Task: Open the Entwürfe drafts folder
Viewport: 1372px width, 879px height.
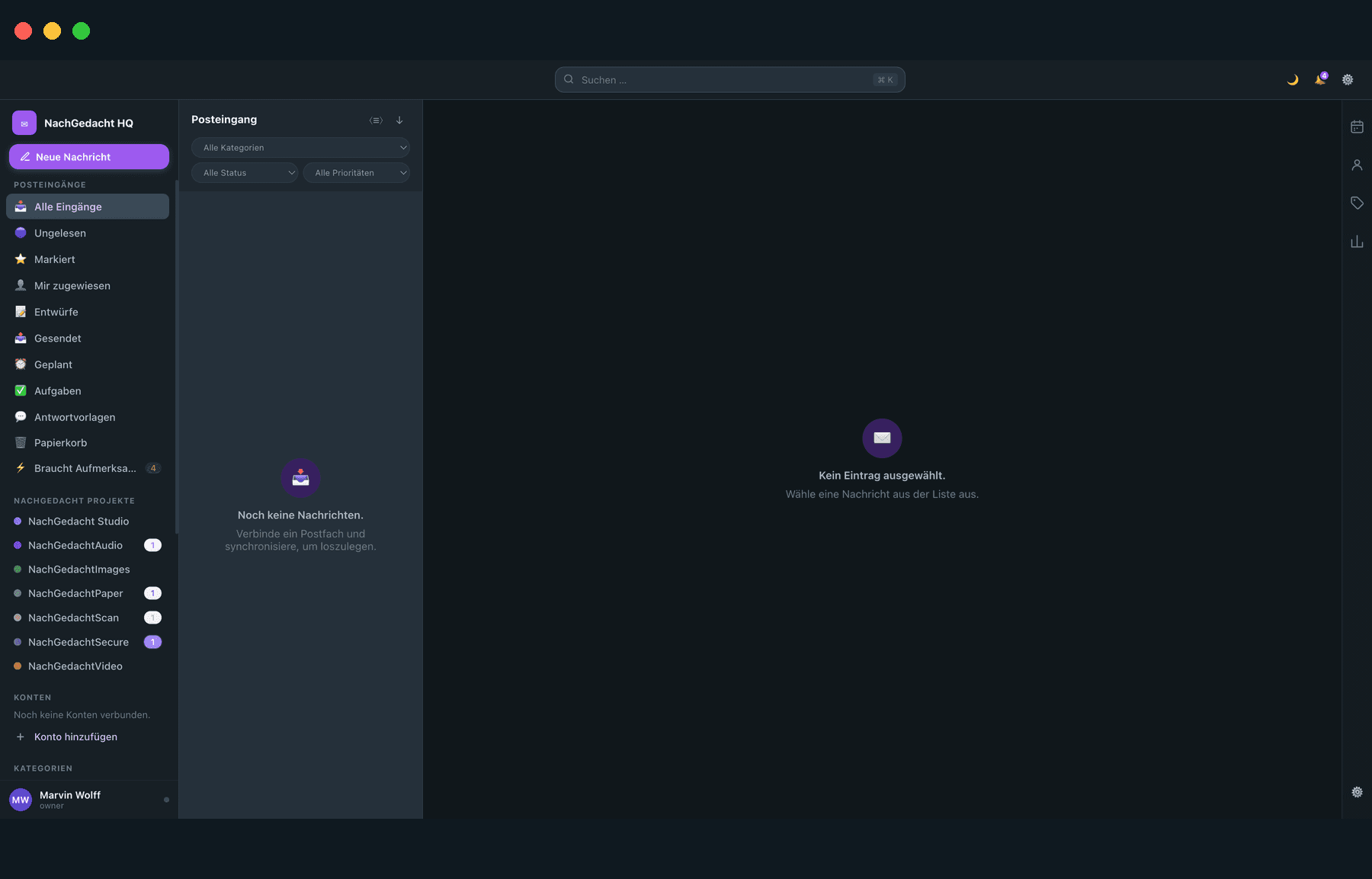Action: [x=88, y=312]
